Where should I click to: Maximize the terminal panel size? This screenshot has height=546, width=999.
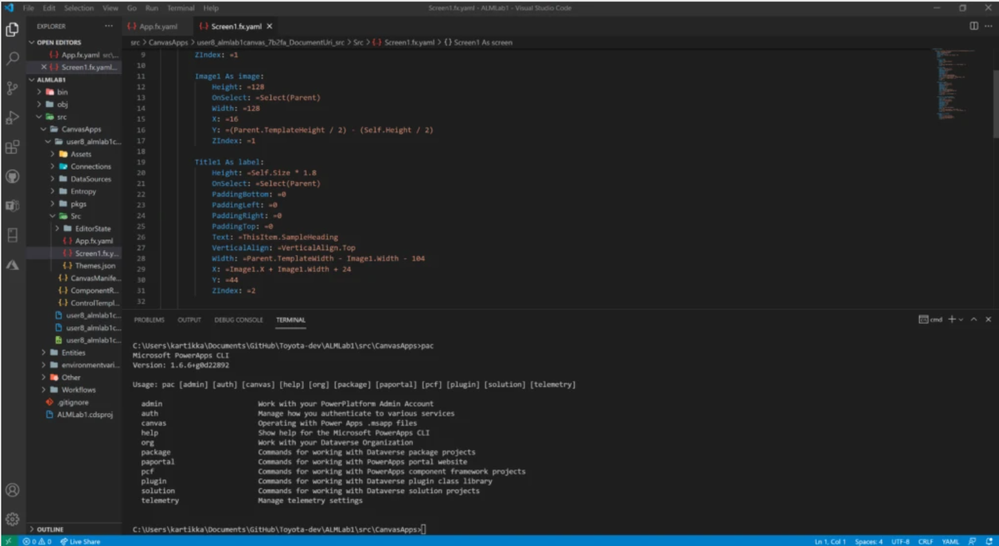(974, 320)
